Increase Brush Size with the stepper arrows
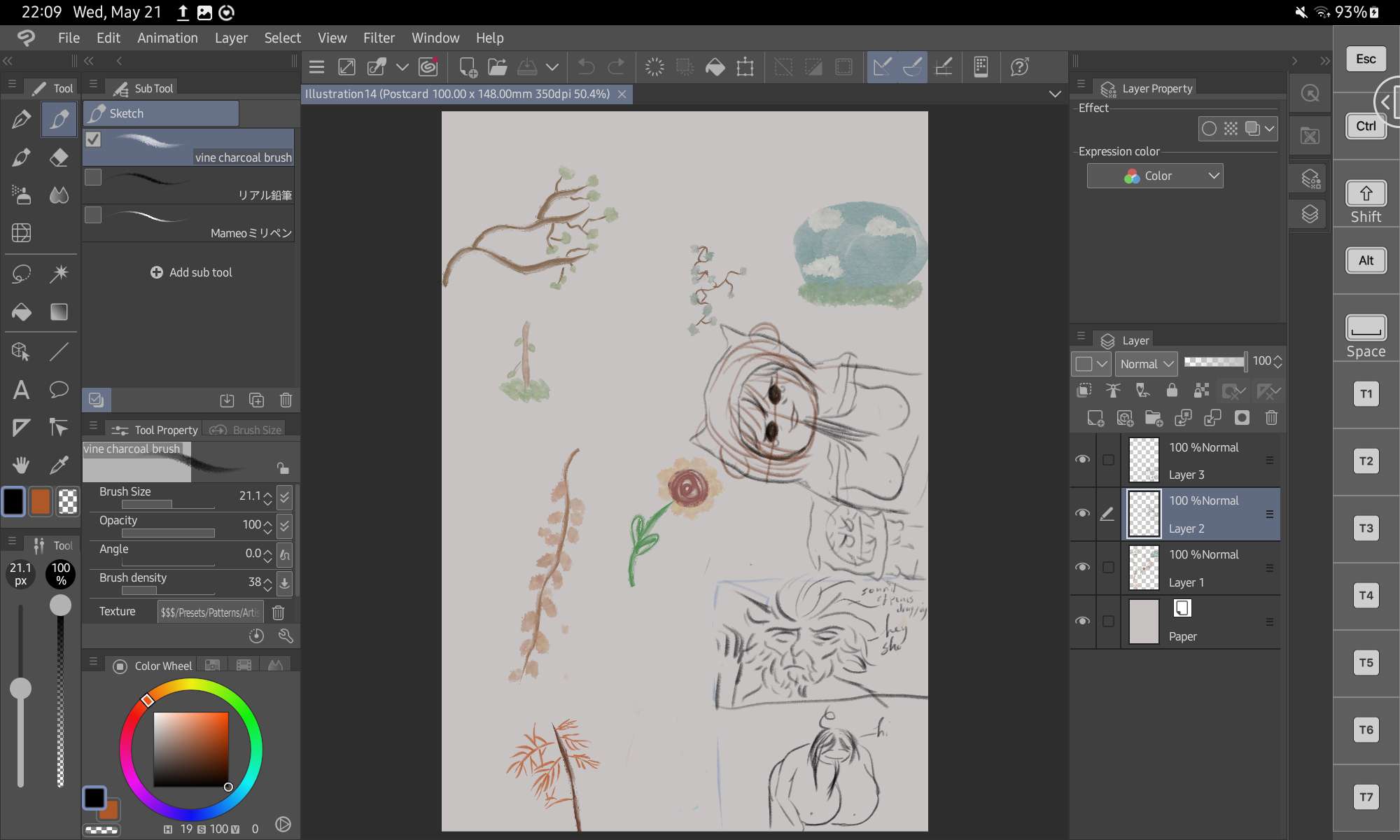Image resolution: width=1400 pixels, height=840 pixels. [267, 493]
